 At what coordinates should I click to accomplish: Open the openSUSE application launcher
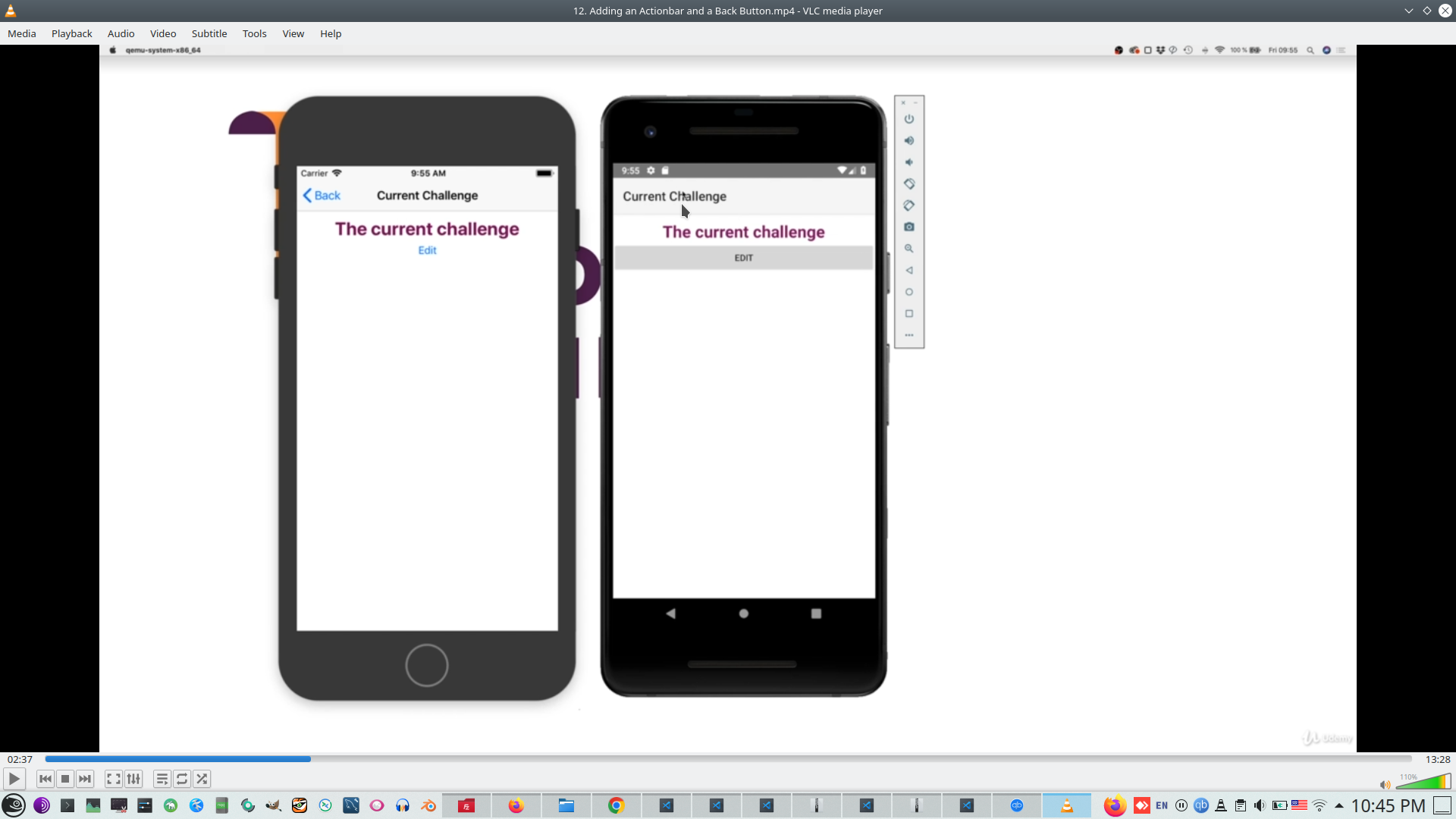click(14, 805)
